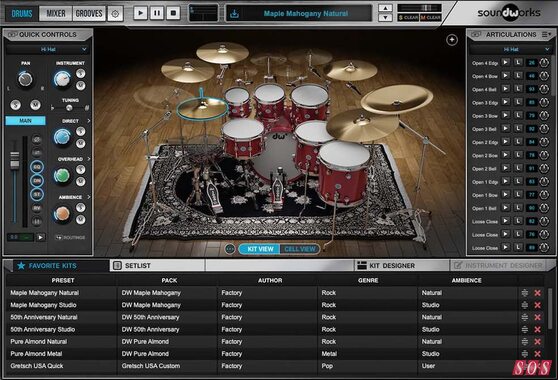Click the main volume fader handle
Viewport: 558px width, 380px height.
pyautogui.click(x=15, y=160)
